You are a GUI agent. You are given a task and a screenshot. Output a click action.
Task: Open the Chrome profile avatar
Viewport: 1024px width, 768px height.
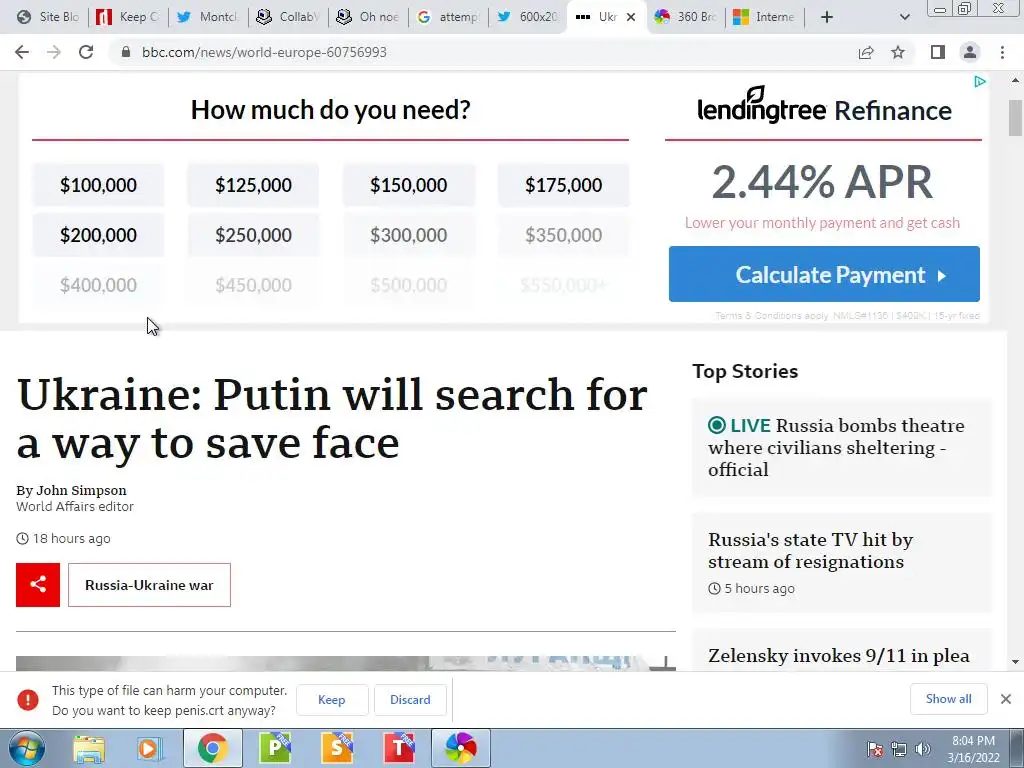pos(970,52)
